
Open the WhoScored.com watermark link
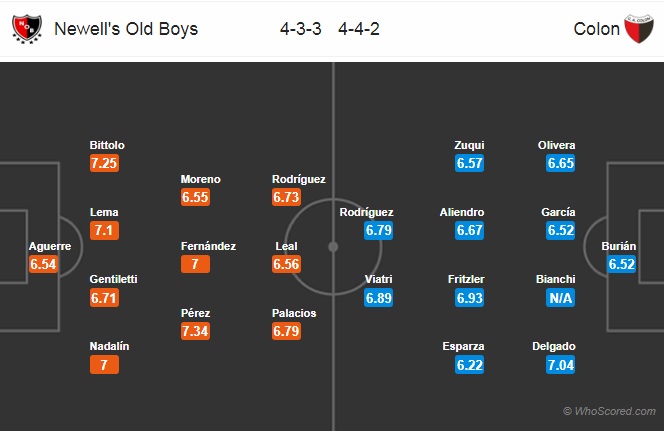[x=609, y=411]
